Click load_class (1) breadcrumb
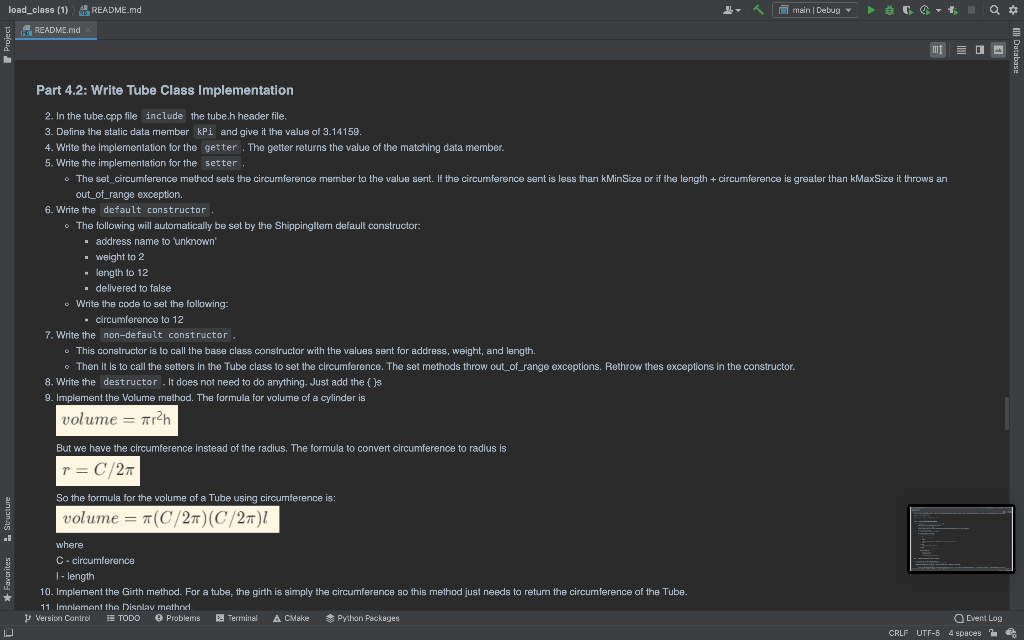Screen dimensions: 1024x640 coord(38,10)
